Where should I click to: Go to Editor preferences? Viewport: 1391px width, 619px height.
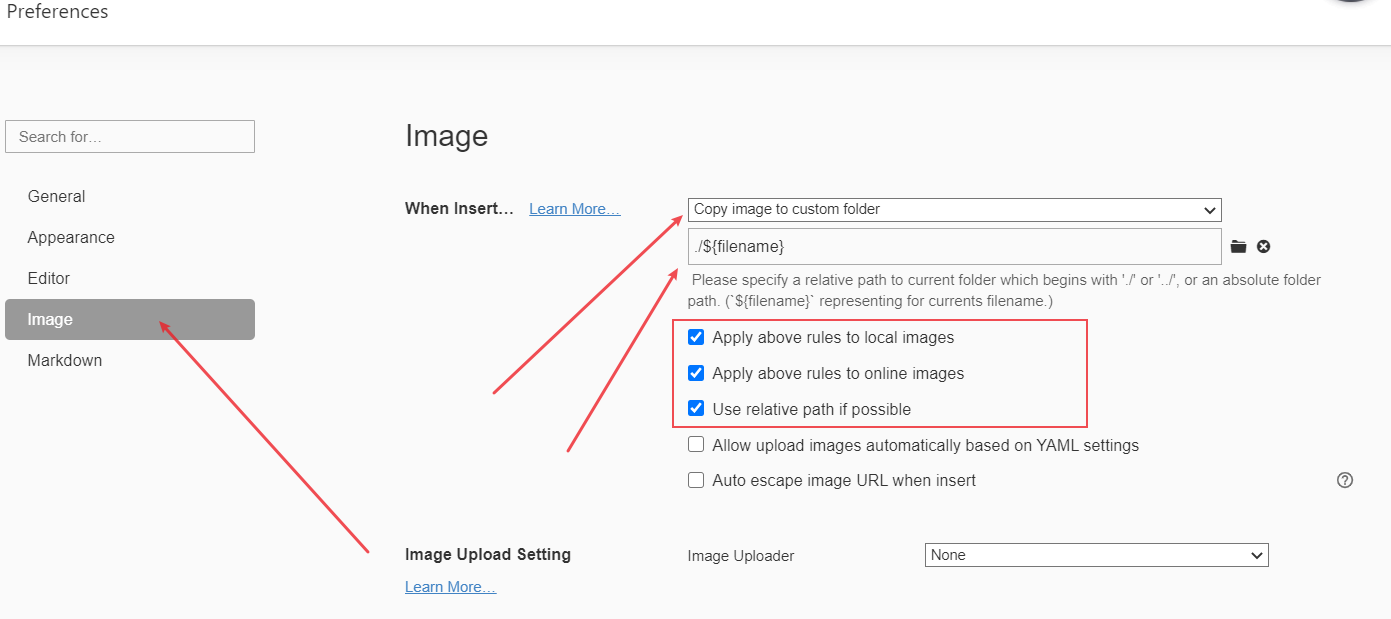(x=49, y=279)
